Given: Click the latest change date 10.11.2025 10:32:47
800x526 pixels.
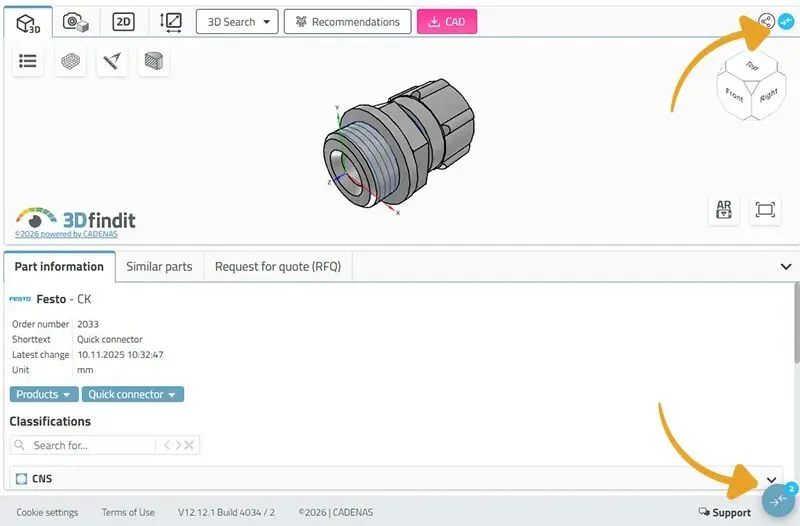Looking at the screenshot, I should coord(120,355).
